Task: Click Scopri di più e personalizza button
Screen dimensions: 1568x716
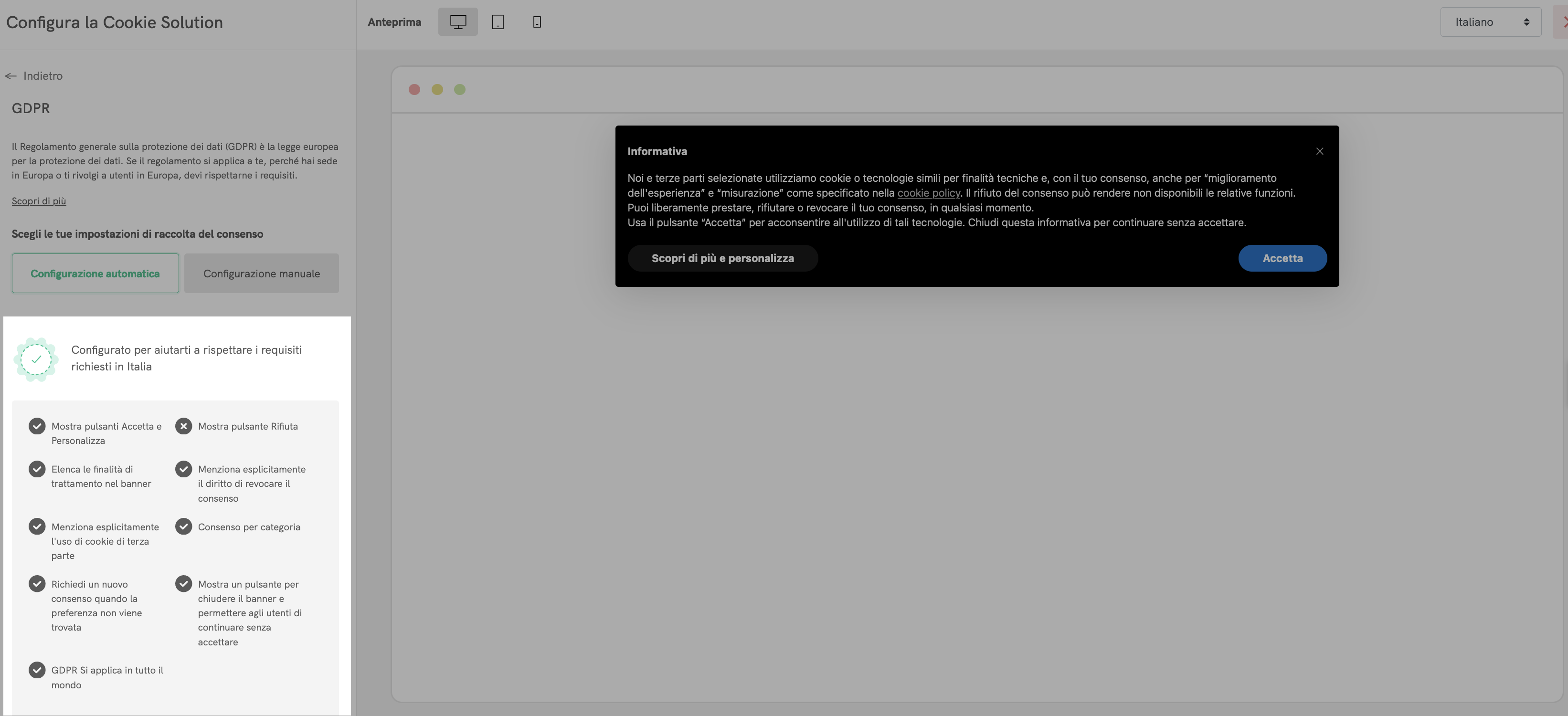Action: coord(722,258)
